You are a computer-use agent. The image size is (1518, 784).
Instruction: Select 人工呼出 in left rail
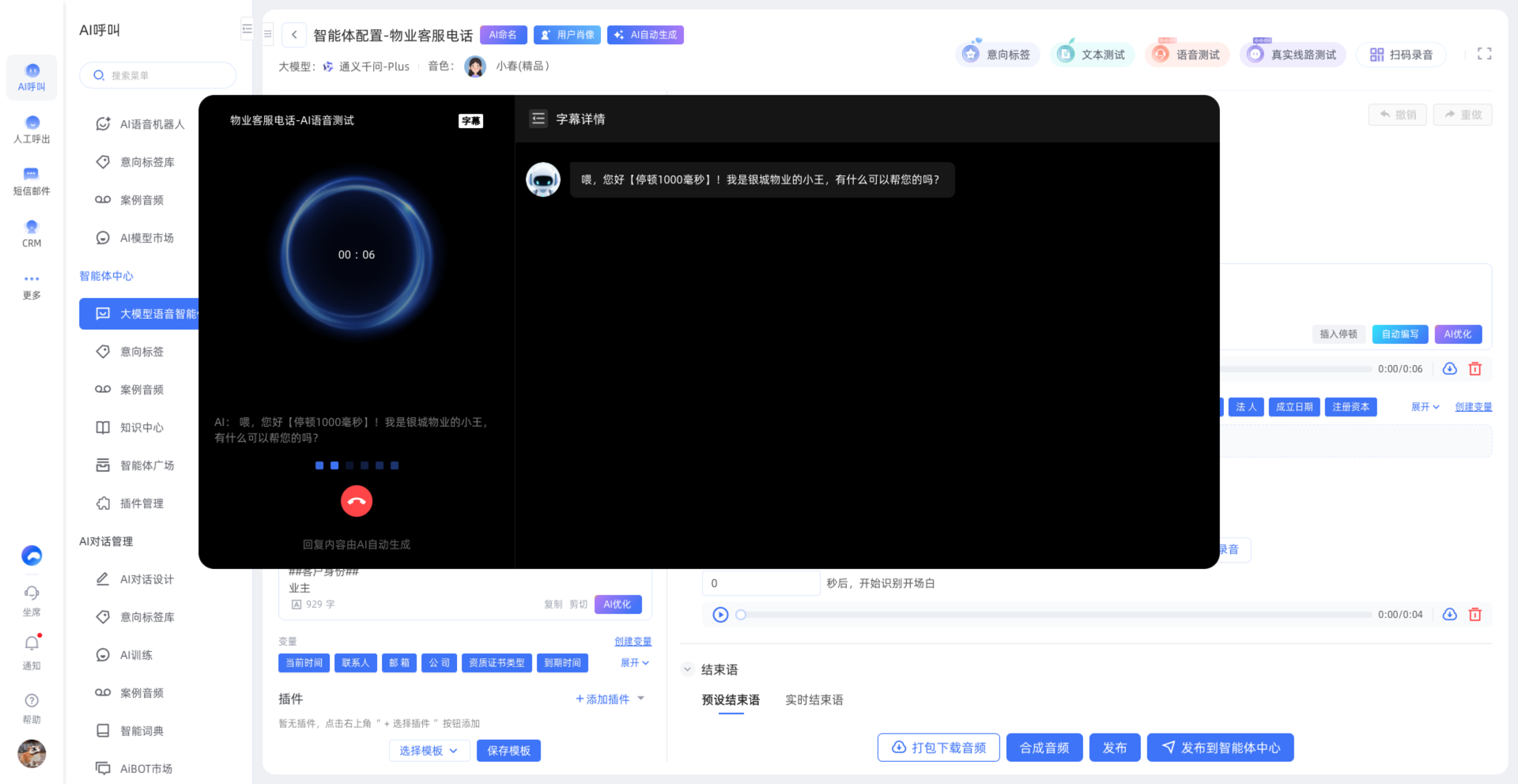tap(32, 130)
